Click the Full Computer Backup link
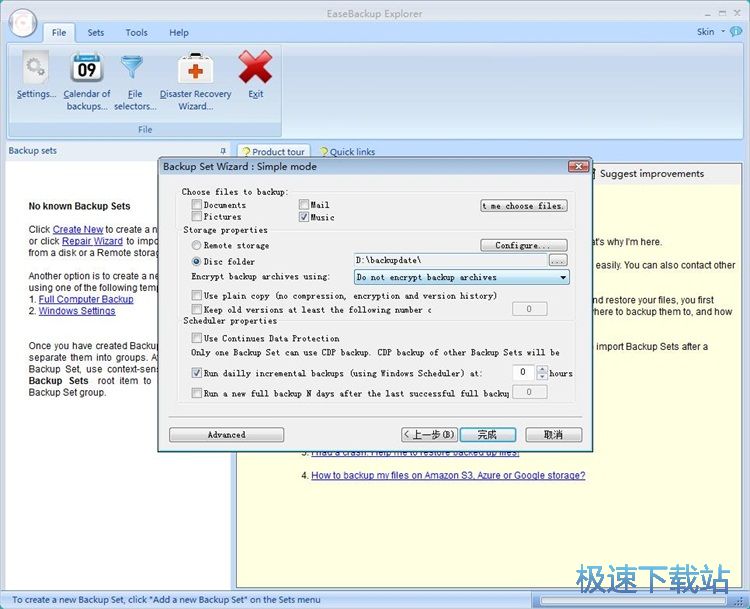This screenshot has height=609, width=750. coord(86,299)
